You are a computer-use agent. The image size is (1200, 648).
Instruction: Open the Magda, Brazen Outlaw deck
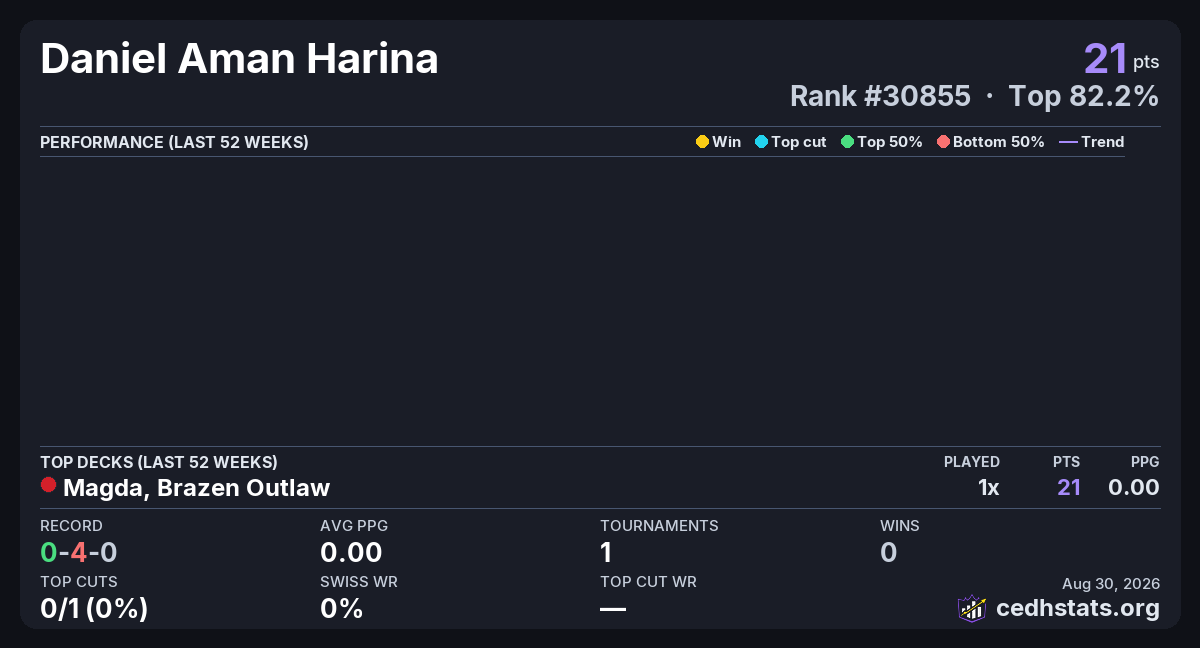click(x=196, y=488)
